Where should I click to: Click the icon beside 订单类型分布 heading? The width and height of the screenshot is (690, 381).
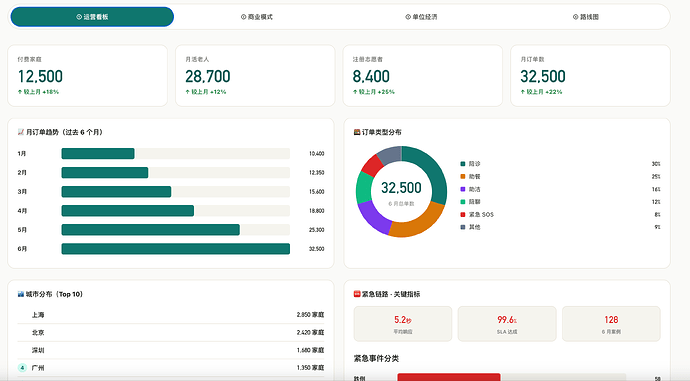tap(357, 132)
